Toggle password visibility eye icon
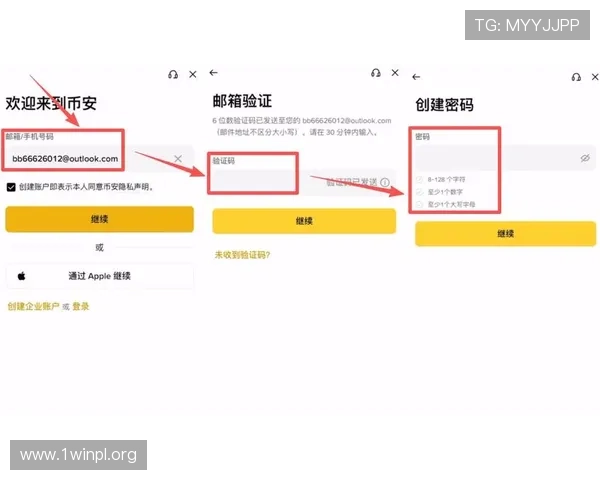 coord(585,158)
